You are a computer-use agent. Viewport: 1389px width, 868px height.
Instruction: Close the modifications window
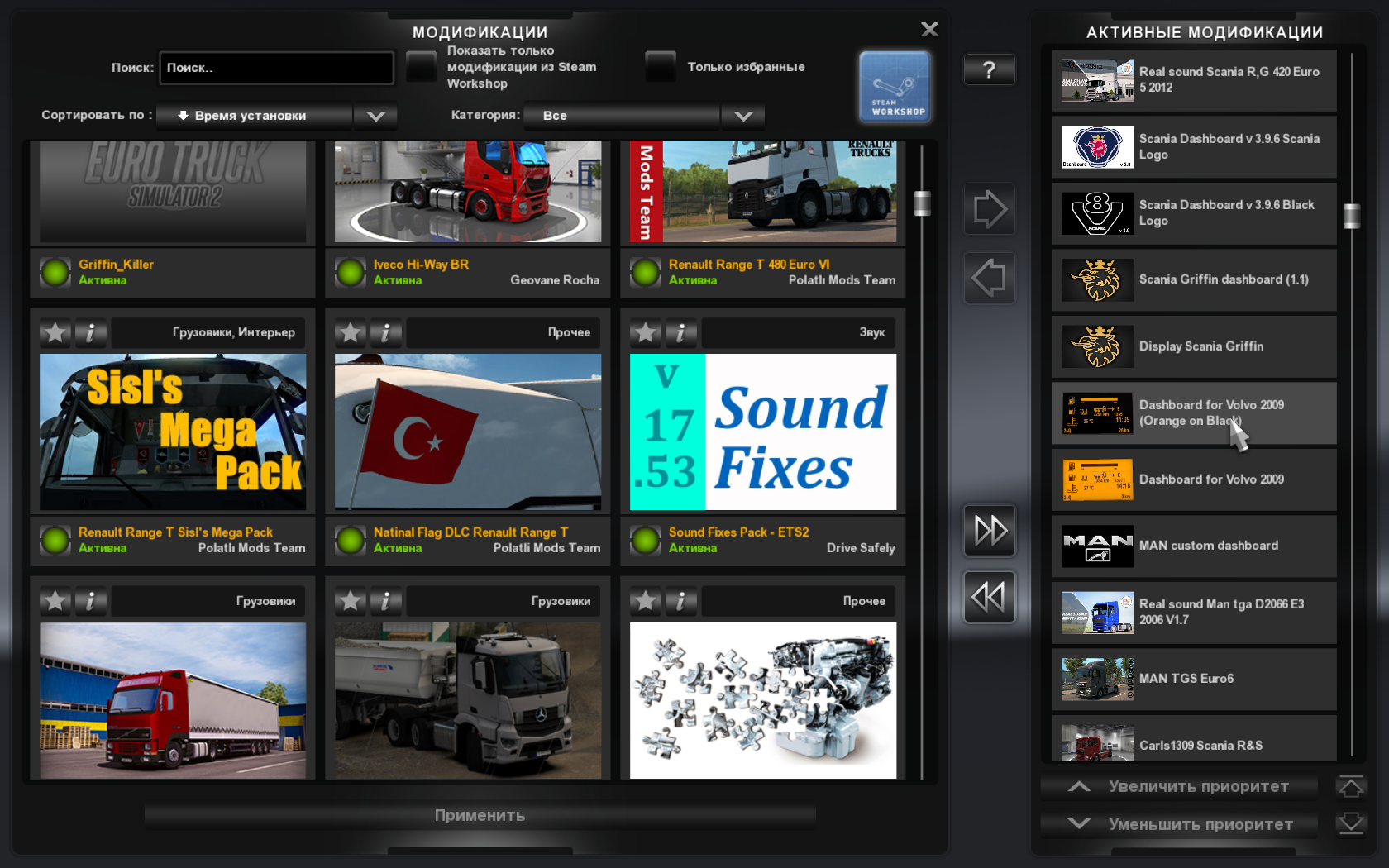click(929, 30)
